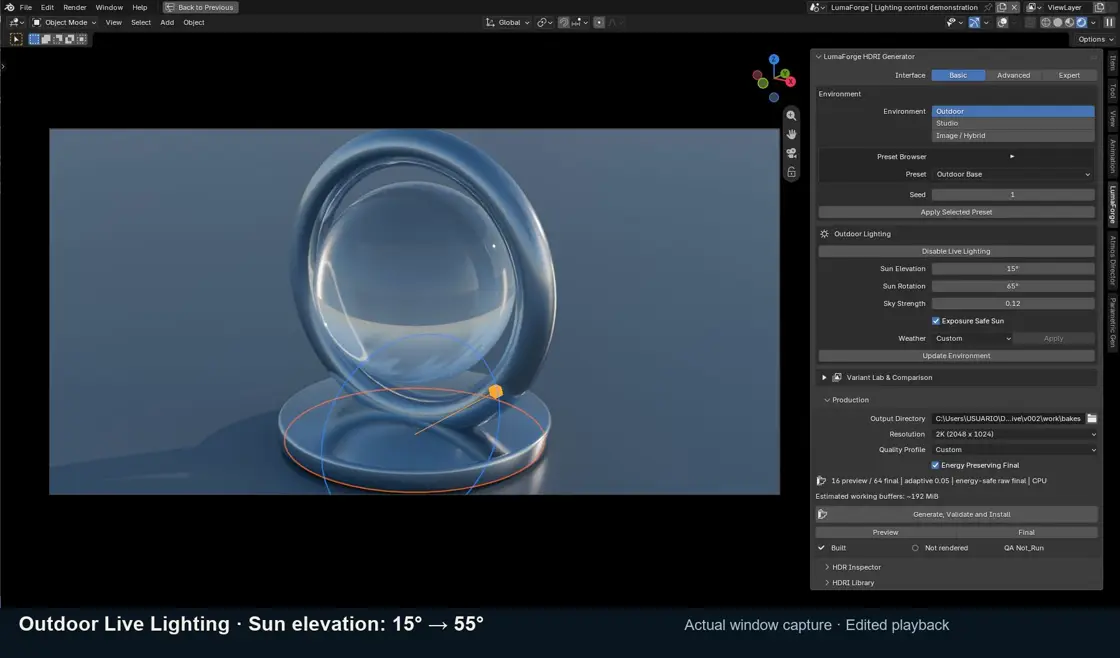Open folder browser for Output Directory
Screen dimensions: 1120x658
(1091, 419)
